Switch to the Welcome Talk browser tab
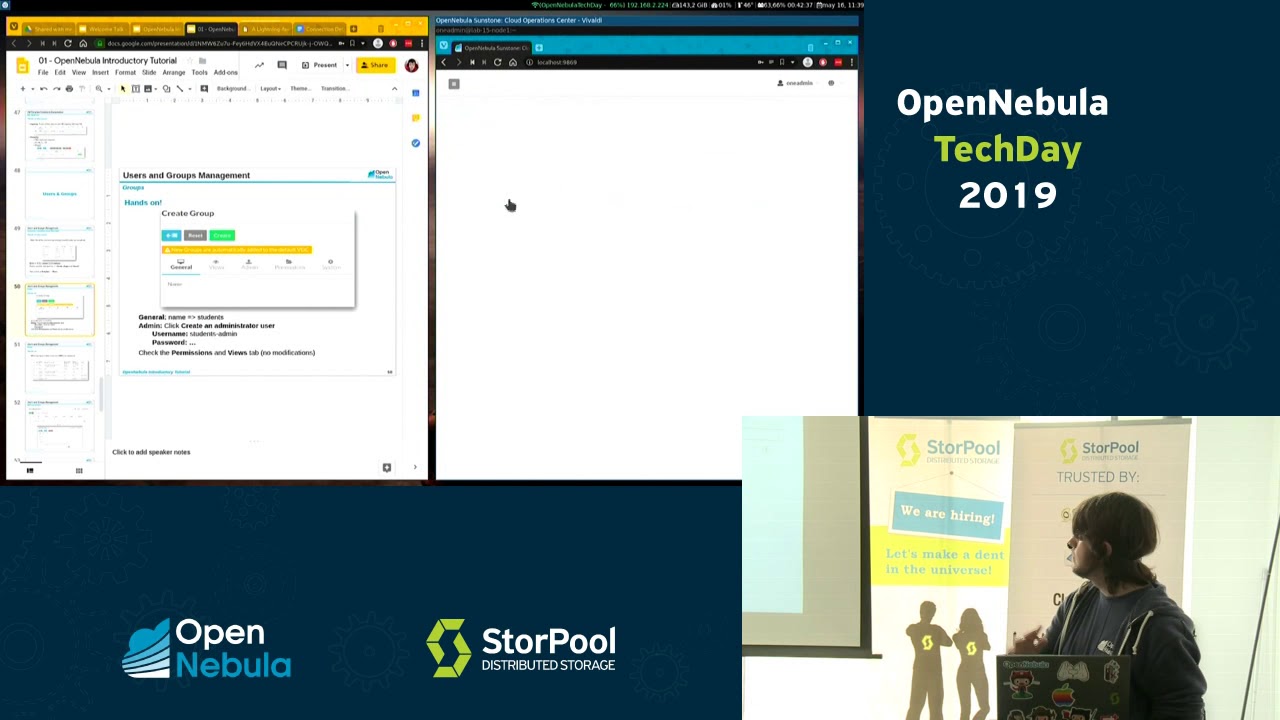 point(103,29)
